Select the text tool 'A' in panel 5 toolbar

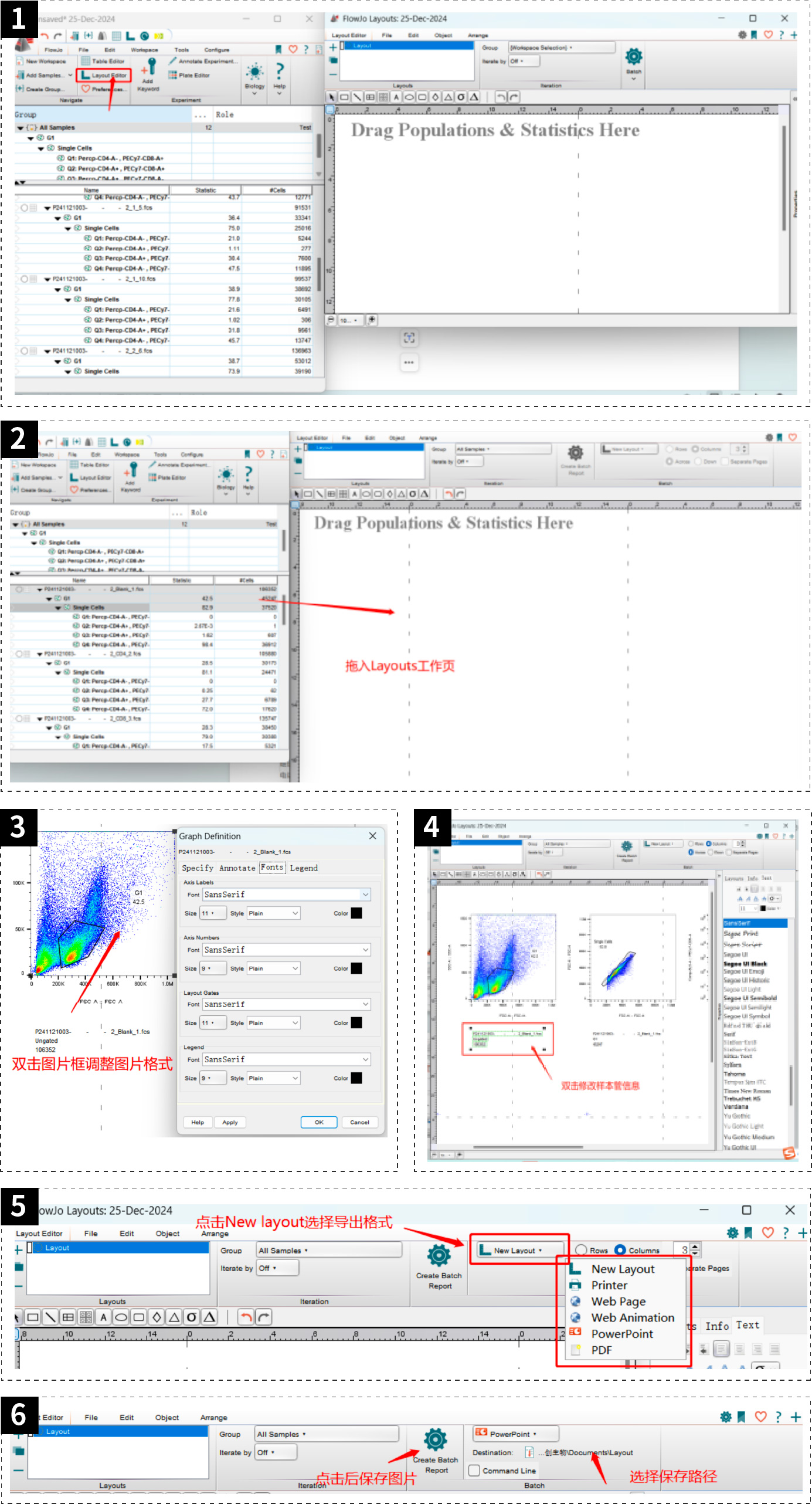103,1317
